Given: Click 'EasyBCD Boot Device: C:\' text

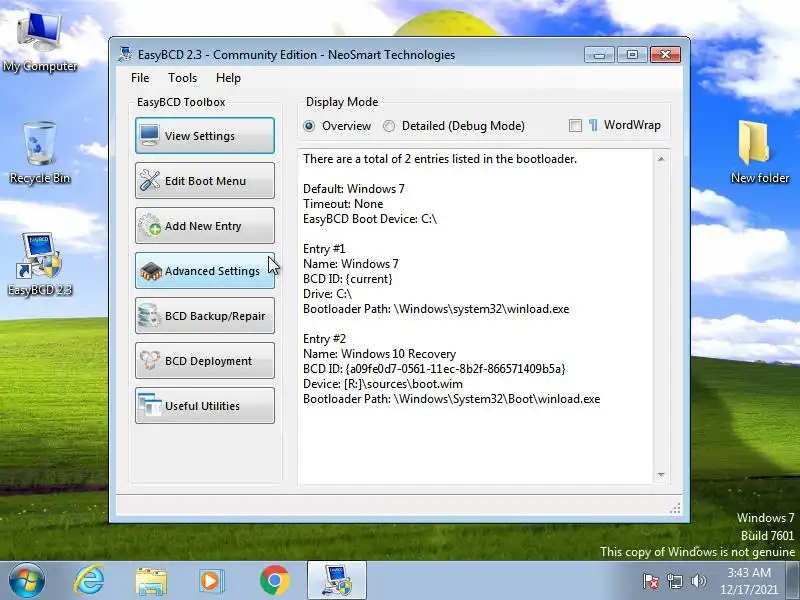Looking at the screenshot, I should tap(370, 219).
